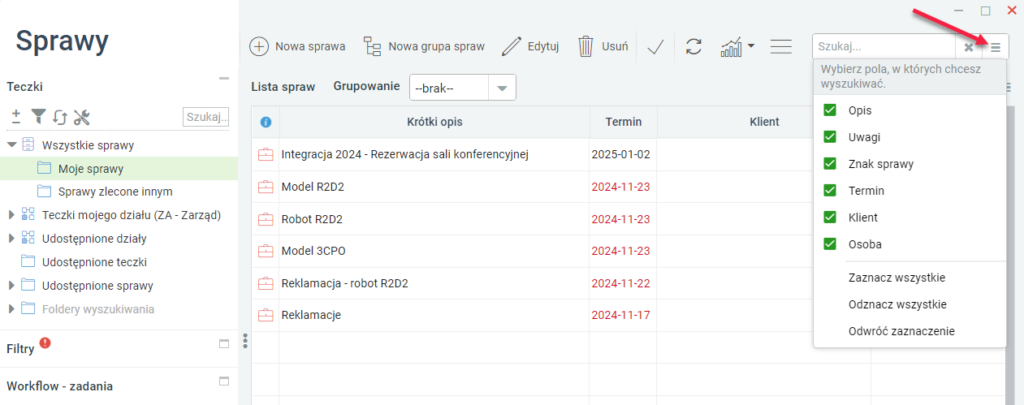
Task: Click the three-line list view icon
Action: [x=780, y=47]
